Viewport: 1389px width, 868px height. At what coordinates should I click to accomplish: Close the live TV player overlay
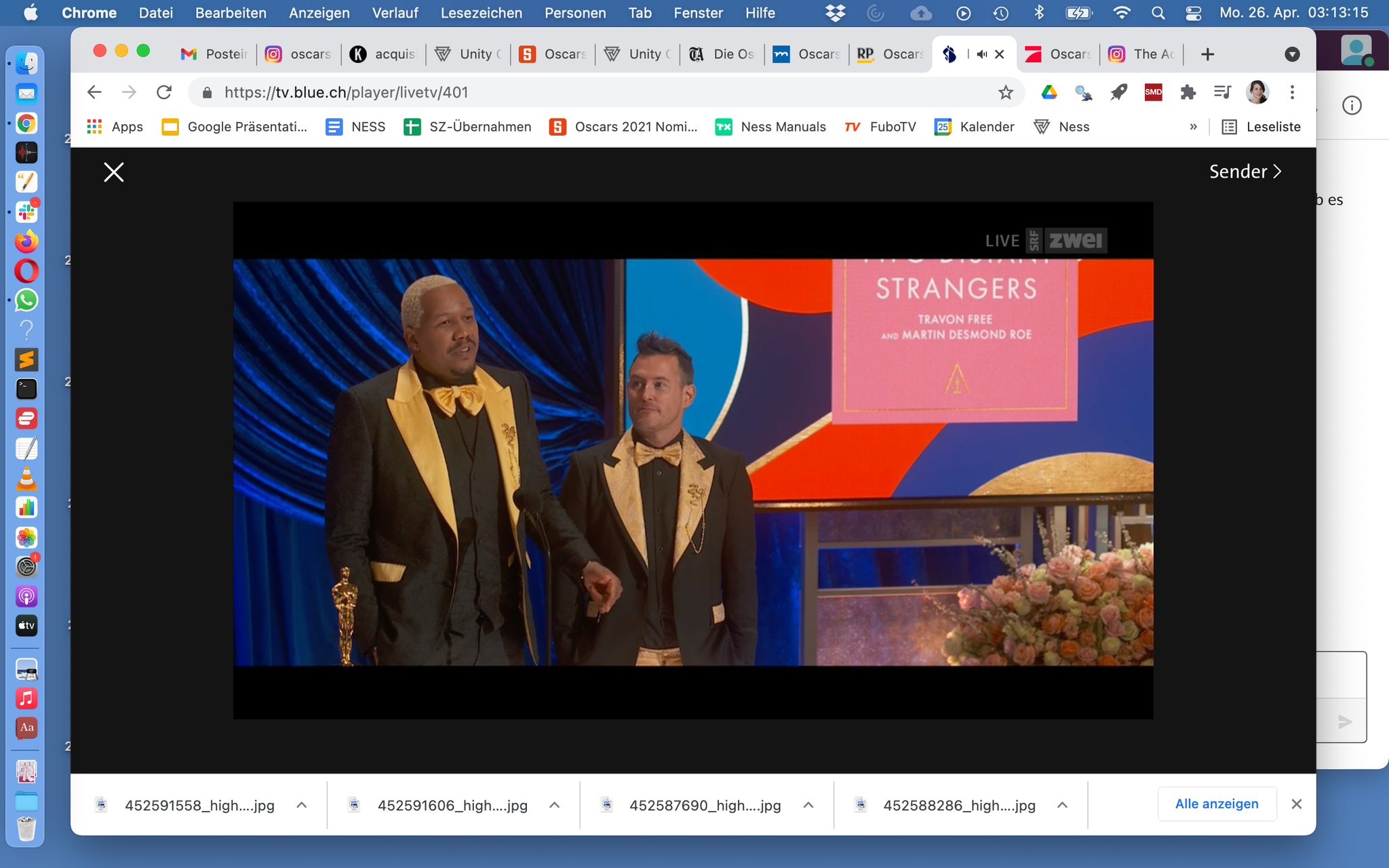(x=113, y=172)
